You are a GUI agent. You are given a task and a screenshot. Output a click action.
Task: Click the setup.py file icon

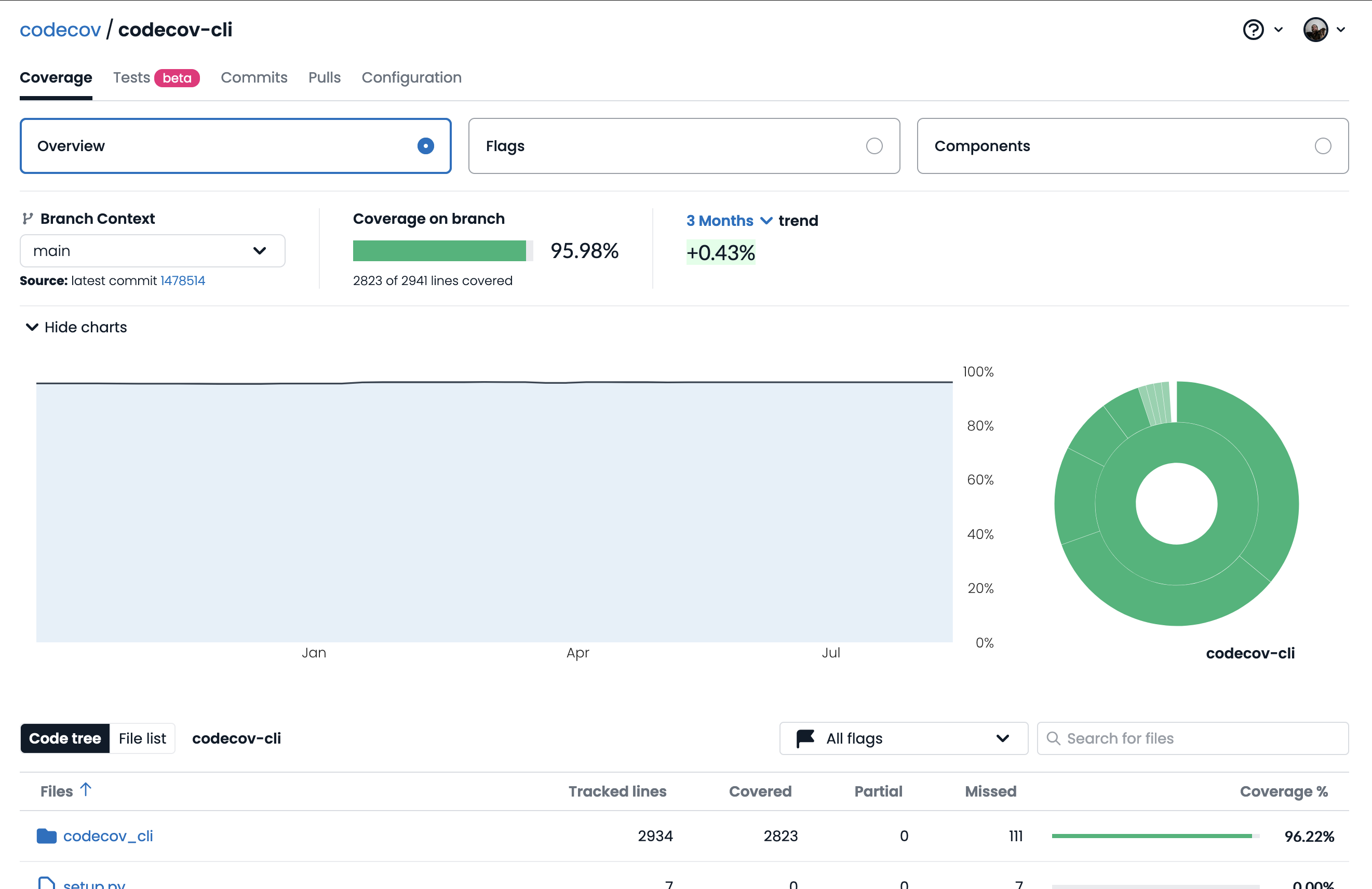pos(46,882)
